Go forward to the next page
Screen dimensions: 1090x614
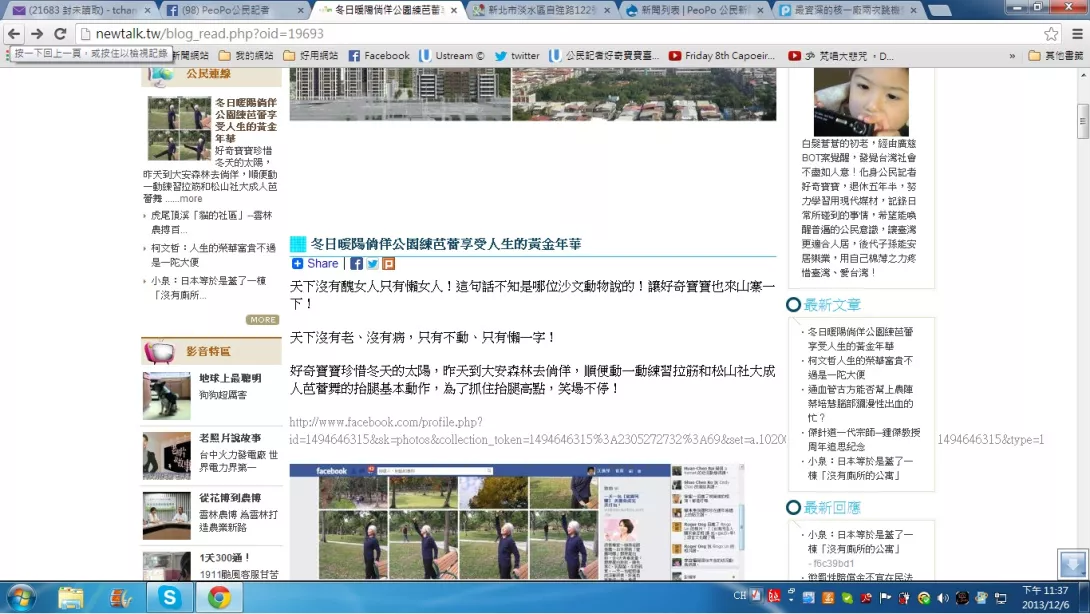[x=37, y=33]
